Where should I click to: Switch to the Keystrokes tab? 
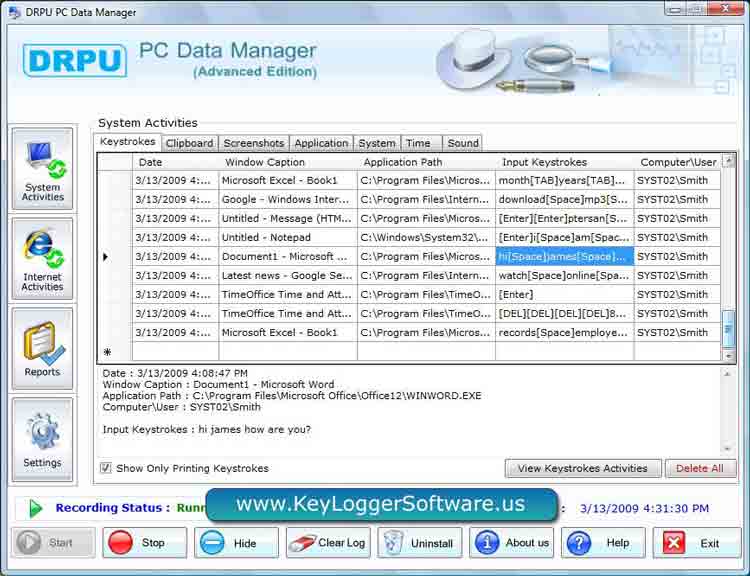click(128, 142)
